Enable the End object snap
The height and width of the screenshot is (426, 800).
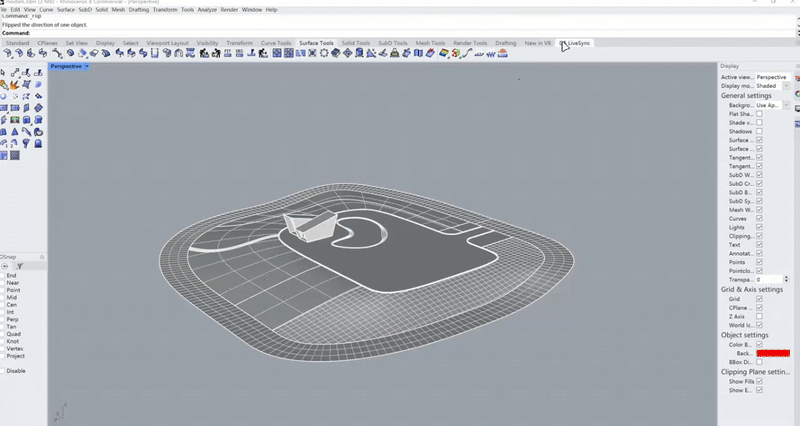tap(3, 275)
